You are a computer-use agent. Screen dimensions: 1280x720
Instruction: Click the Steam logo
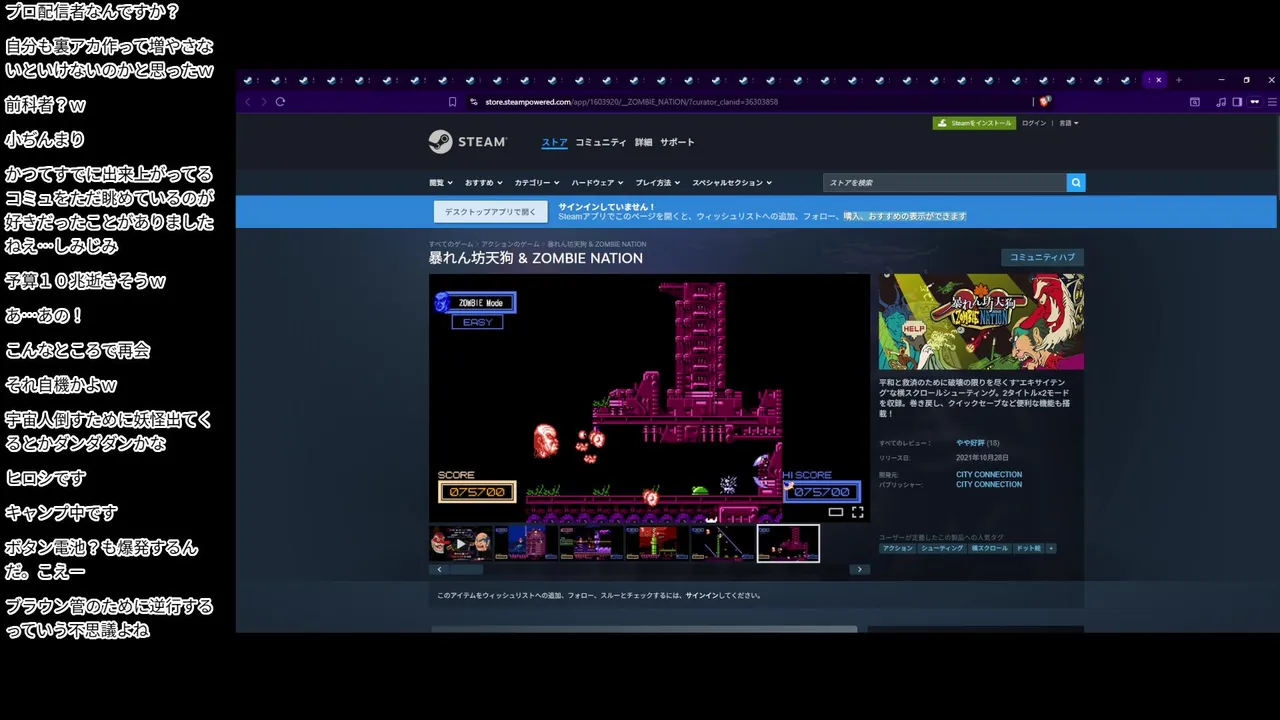tap(468, 142)
